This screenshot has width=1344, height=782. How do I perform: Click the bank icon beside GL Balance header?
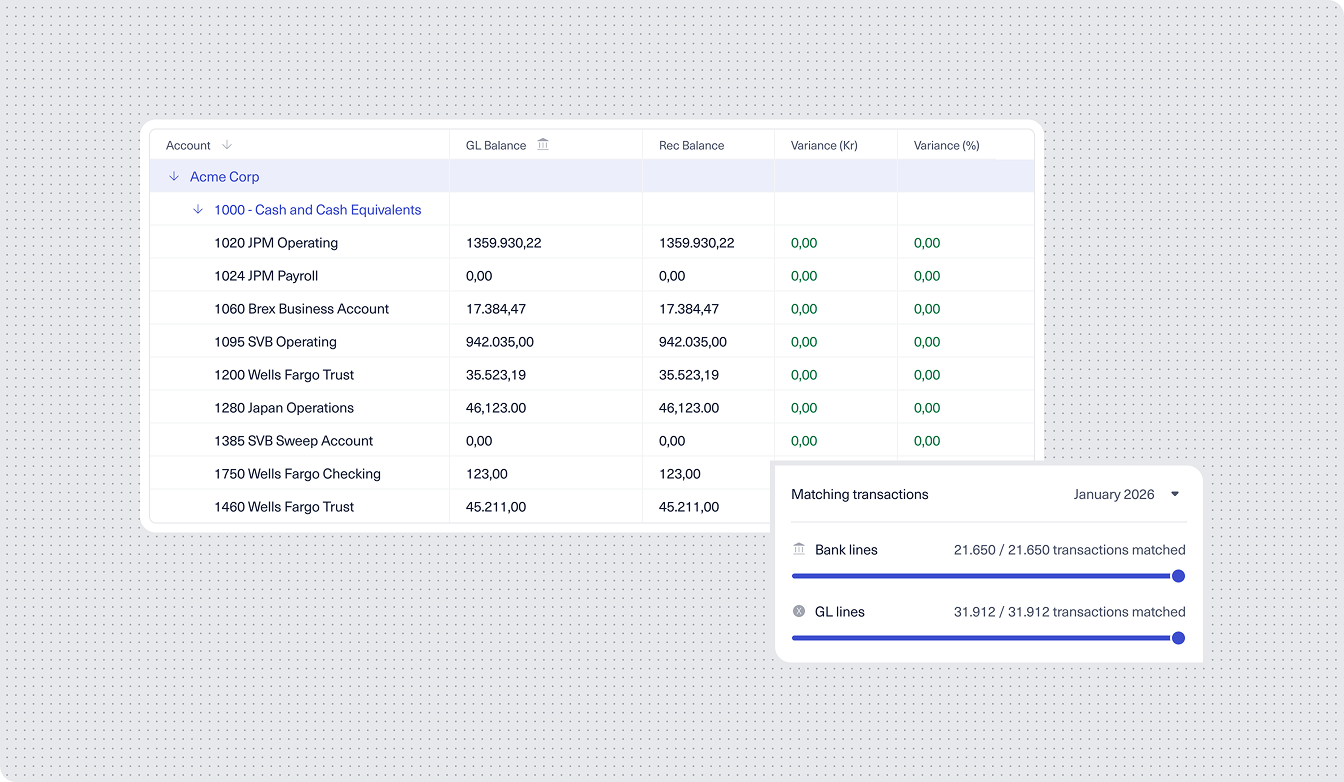[x=543, y=145]
